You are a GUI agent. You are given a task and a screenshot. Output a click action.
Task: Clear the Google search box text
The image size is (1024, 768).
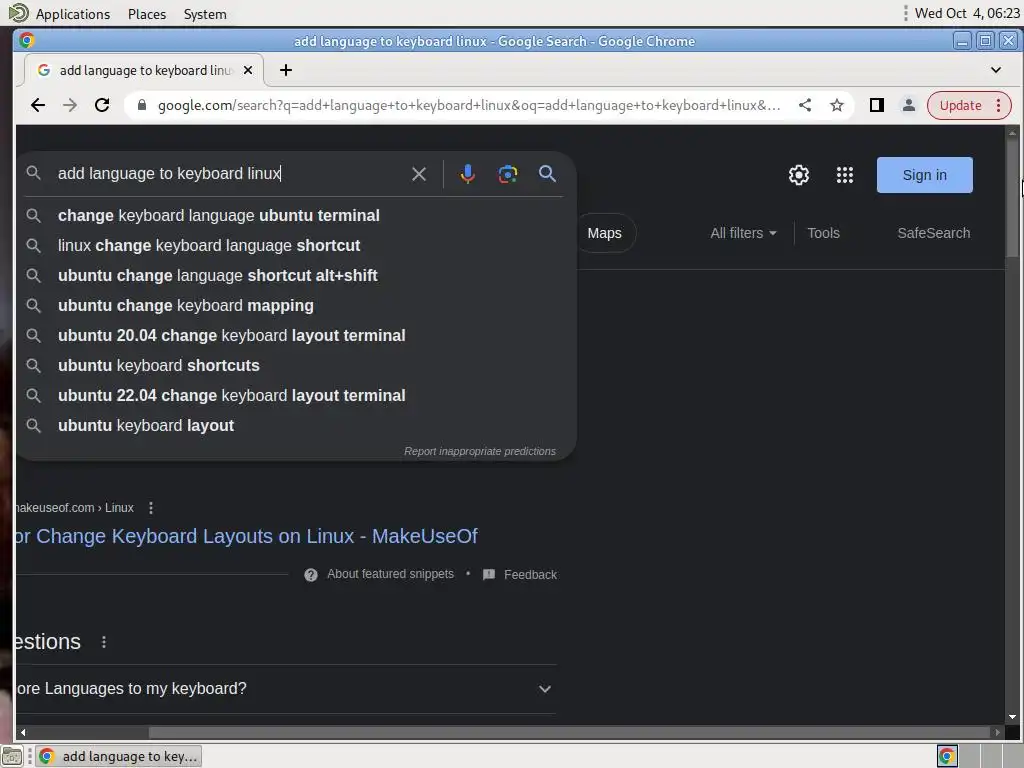[x=419, y=174]
